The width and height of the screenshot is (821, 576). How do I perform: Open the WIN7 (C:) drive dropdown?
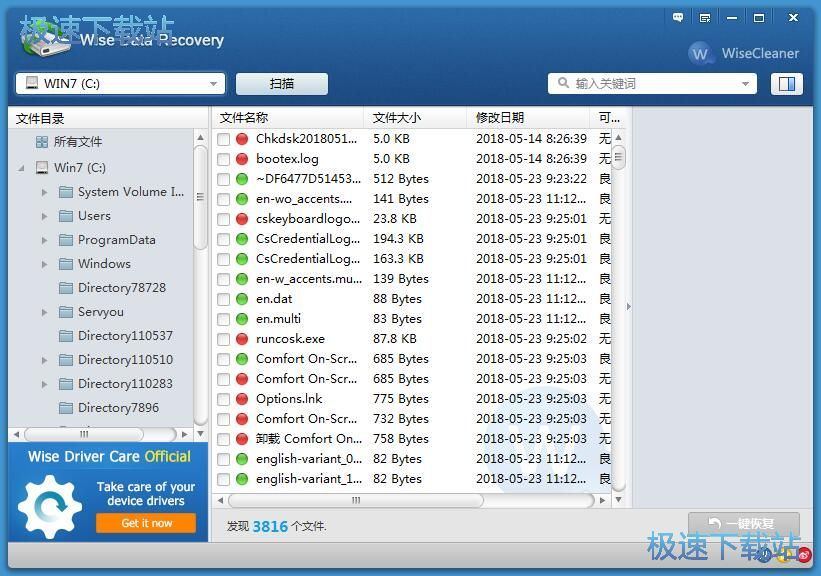213,84
